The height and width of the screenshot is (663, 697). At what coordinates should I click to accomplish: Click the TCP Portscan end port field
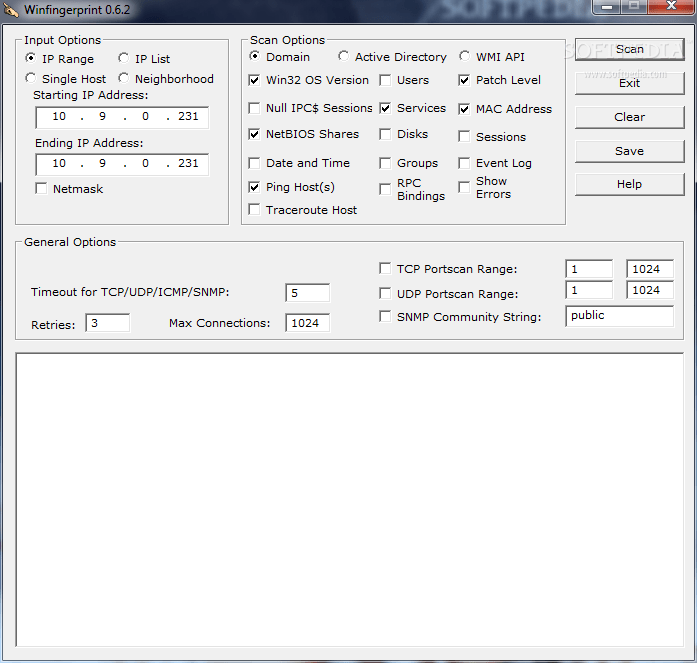click(x=650, y=269)
